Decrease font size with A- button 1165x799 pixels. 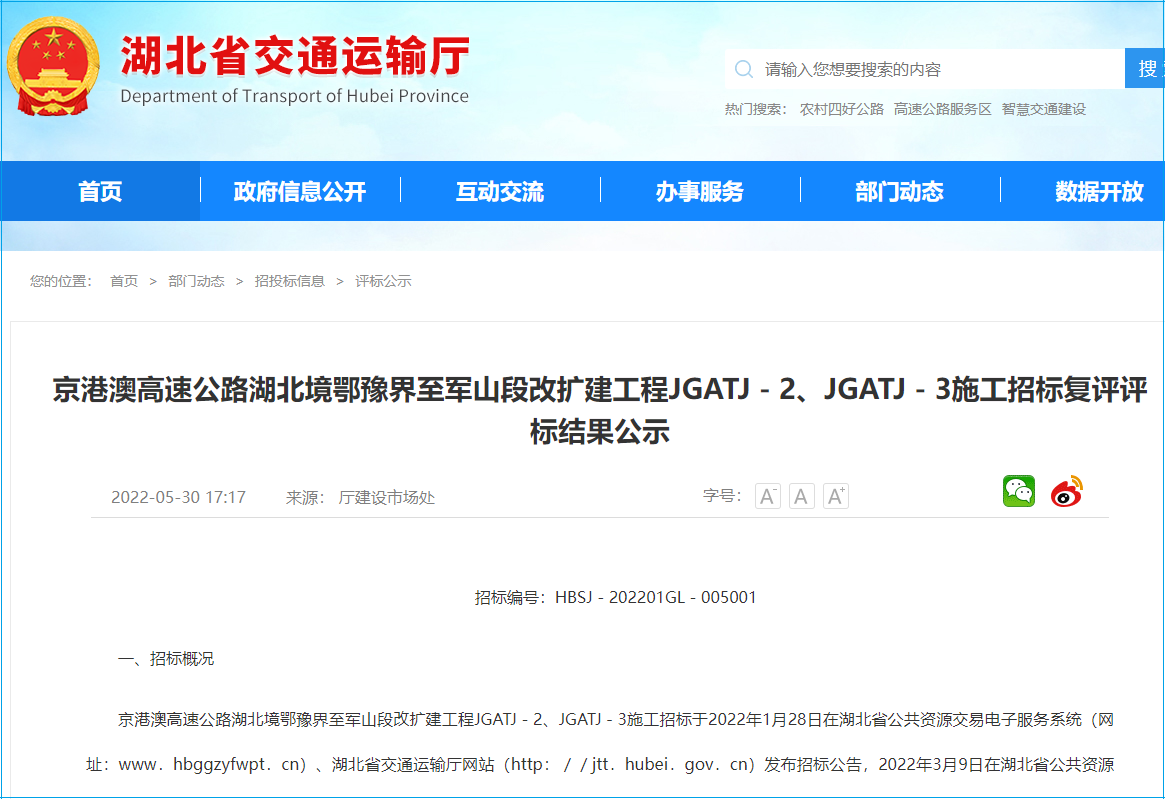click(x=767, y=496)
